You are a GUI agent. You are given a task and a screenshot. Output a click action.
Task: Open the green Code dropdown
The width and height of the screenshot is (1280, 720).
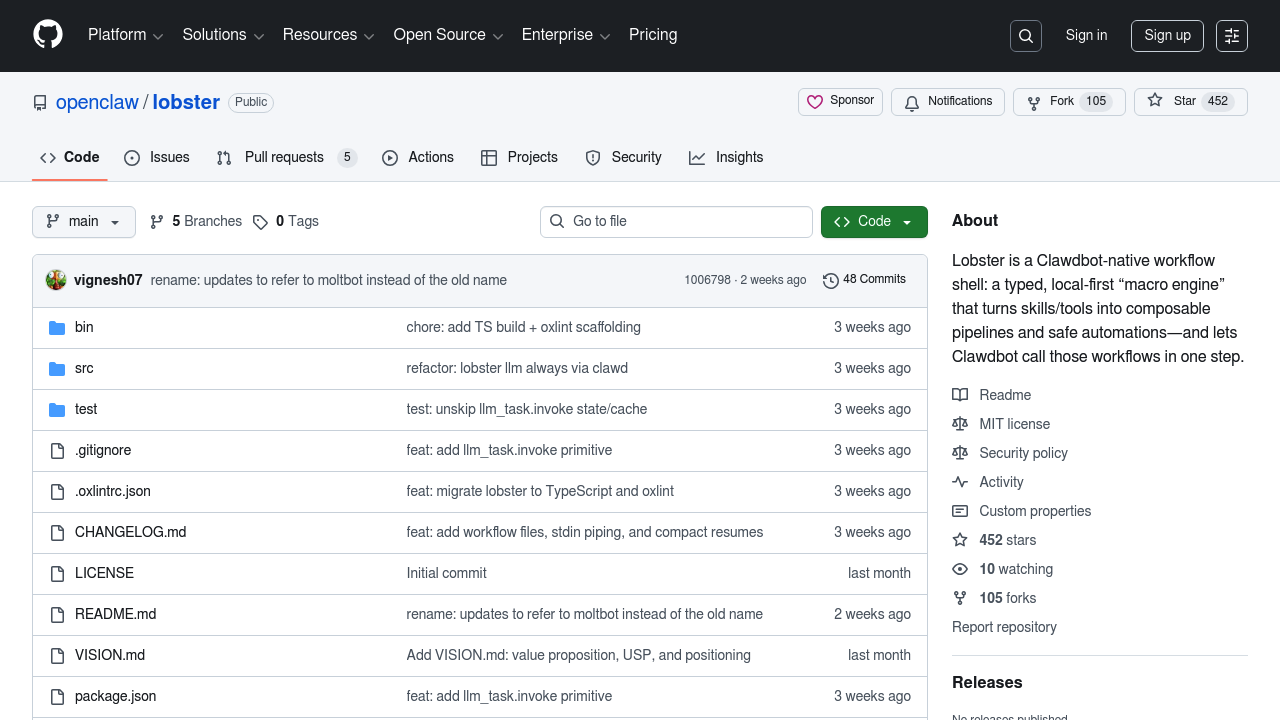coord(874,222)
